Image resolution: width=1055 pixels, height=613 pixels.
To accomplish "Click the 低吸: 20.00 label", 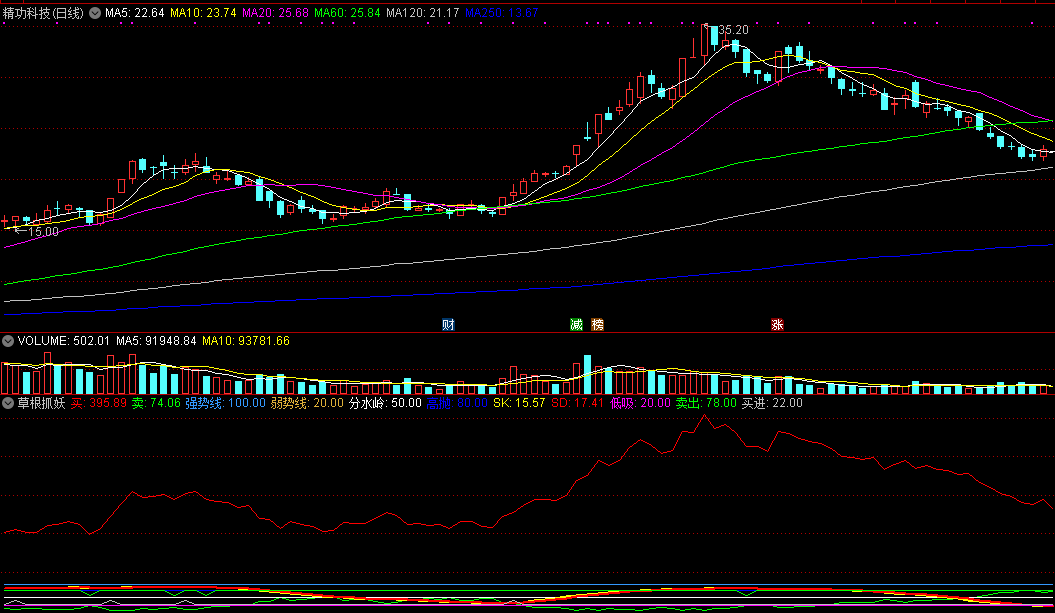I will [640, 403].
